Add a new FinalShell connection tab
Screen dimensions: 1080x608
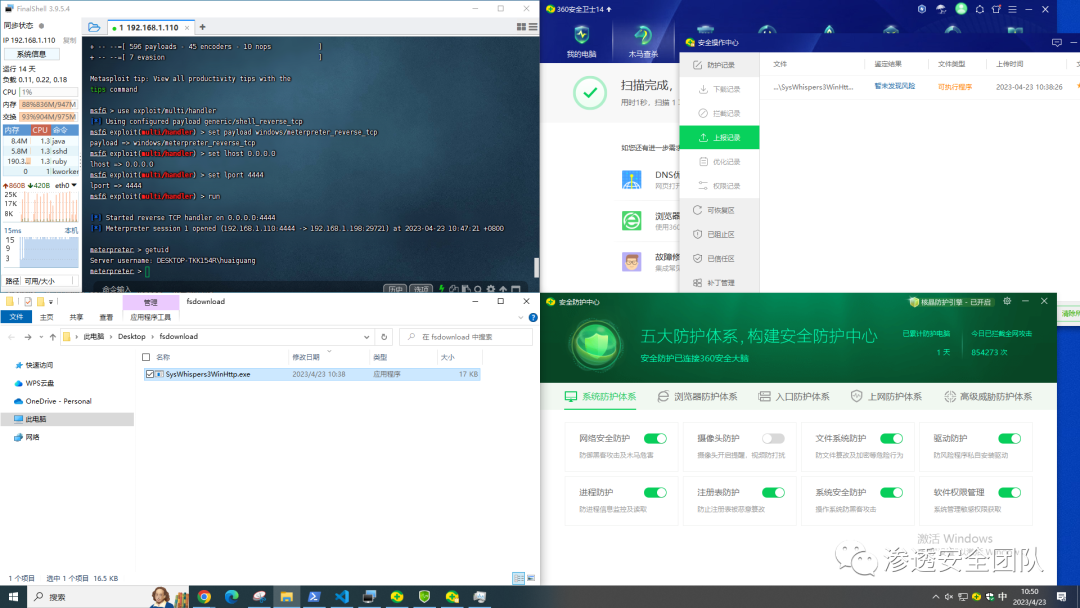[x=202, y=28]
